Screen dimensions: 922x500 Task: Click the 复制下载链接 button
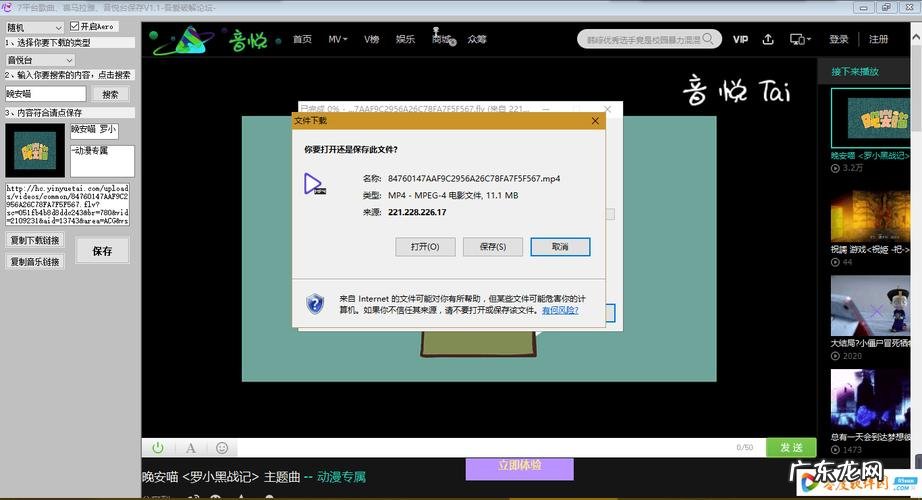click(x=35, y=241)
